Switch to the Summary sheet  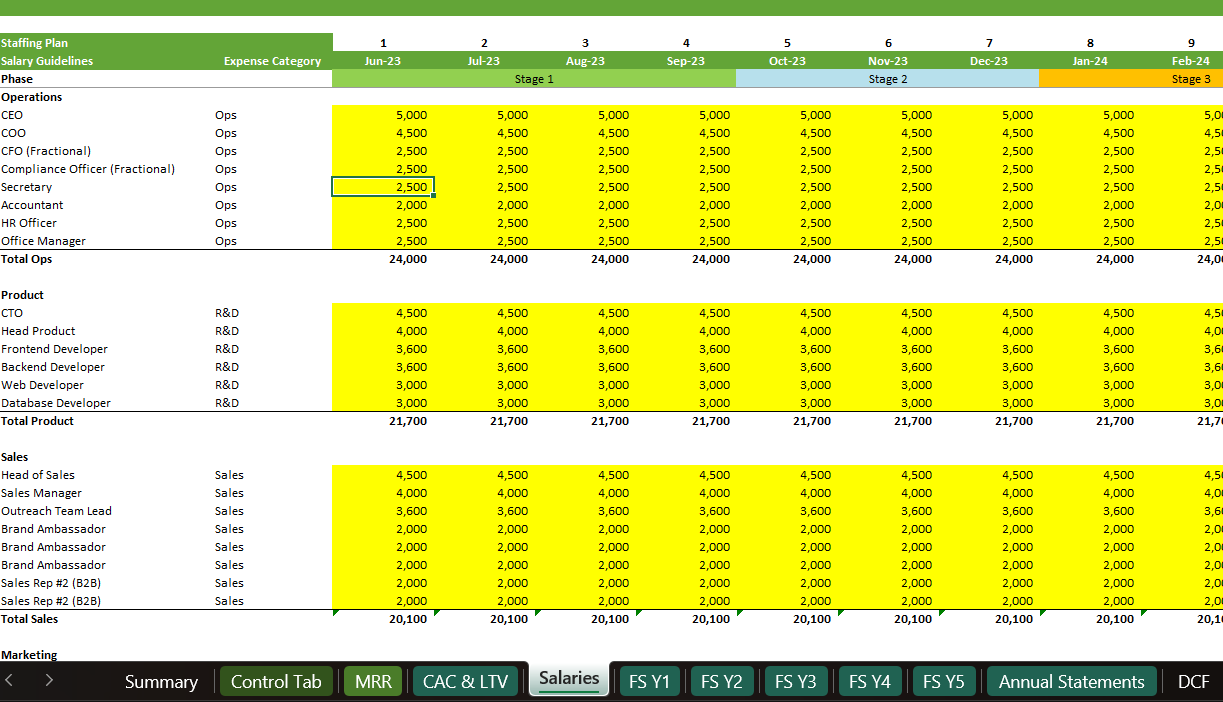tap(161, 681)
